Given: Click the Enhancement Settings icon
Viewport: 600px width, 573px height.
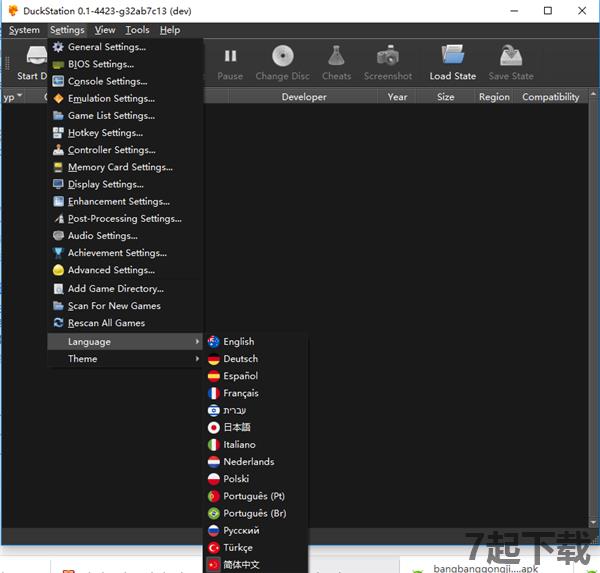Looking at the screenshot, I should pos(58,201).
